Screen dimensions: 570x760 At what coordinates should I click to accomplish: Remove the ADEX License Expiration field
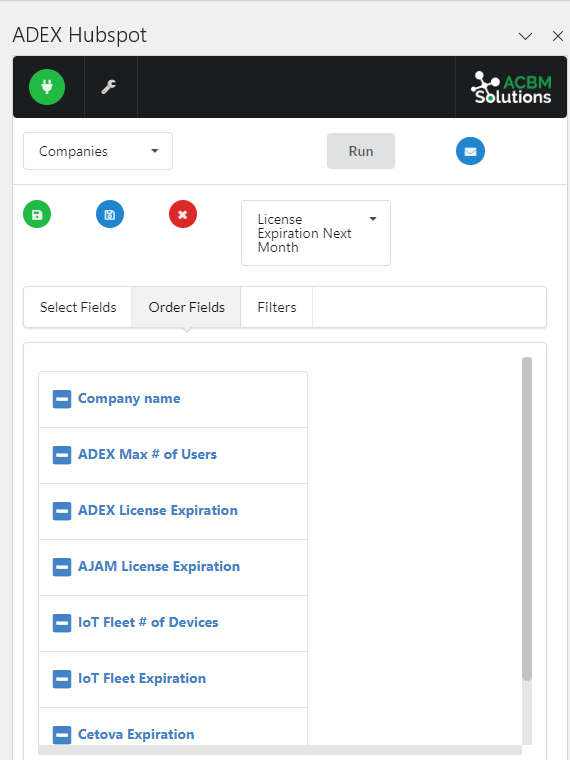(x=62, y=511)
